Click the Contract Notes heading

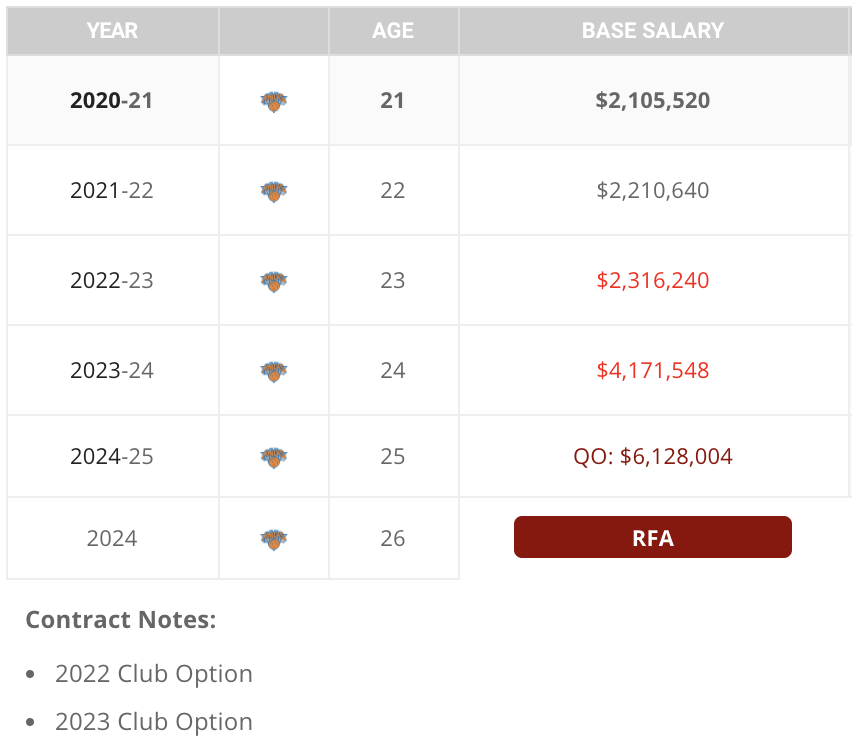[x=121, y=620]
